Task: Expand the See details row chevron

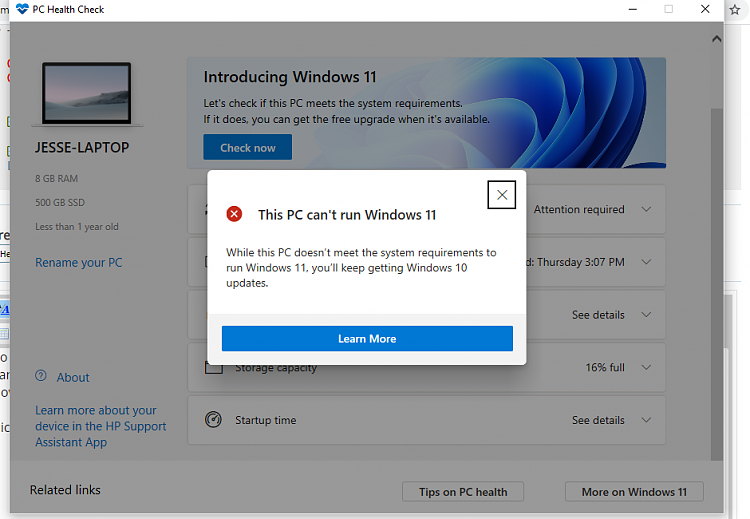Action: pyautogui.click(x=646, y=315)
